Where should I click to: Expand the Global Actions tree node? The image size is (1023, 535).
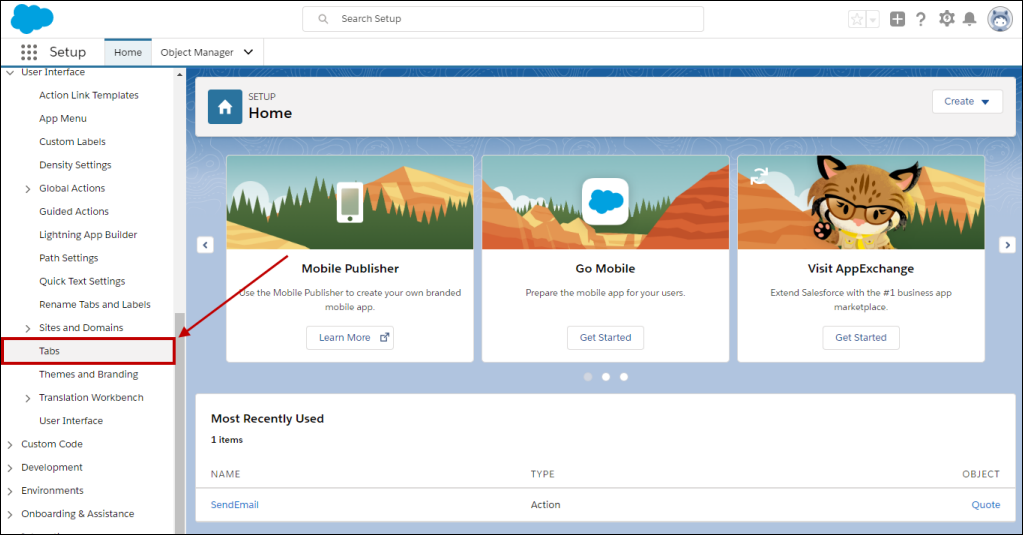coord(28,188)
